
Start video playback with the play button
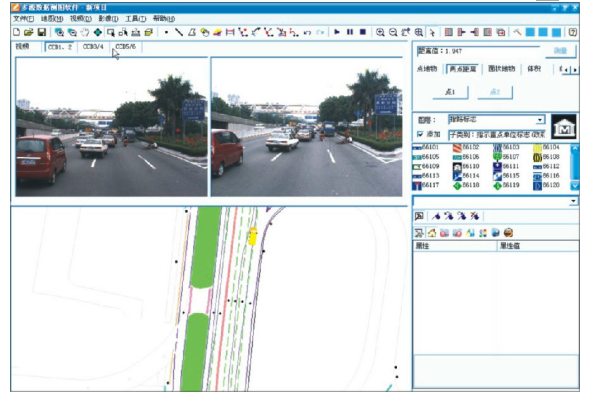pyautogui.click(x=337, y=32)
